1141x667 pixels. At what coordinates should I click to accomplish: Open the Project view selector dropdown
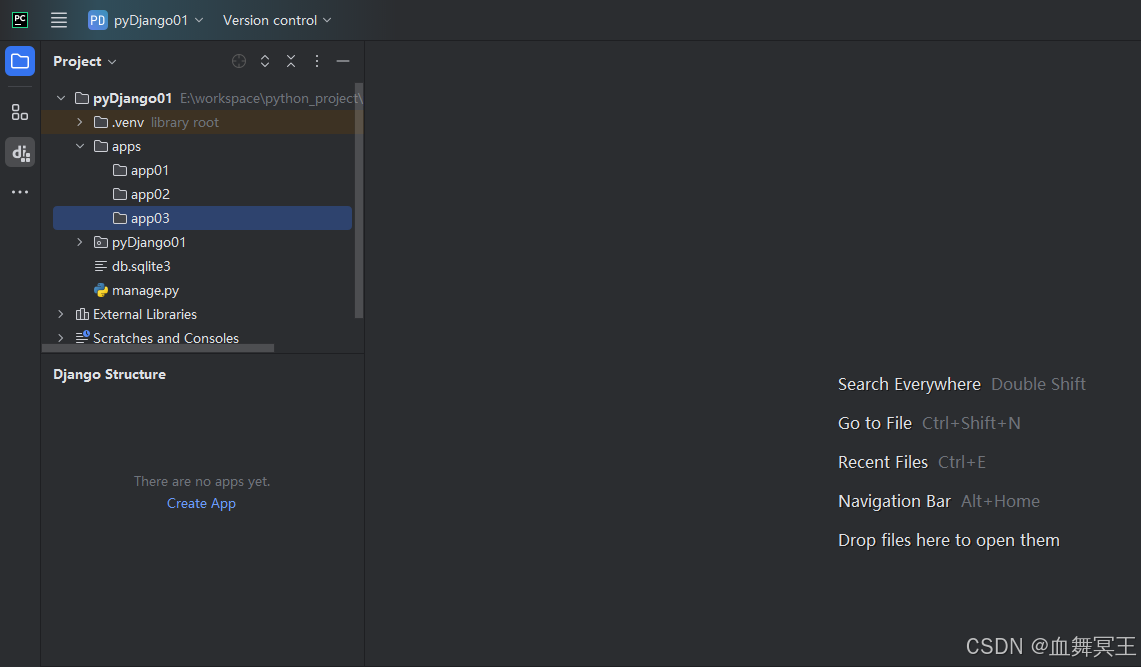click(x=84, y=61)
